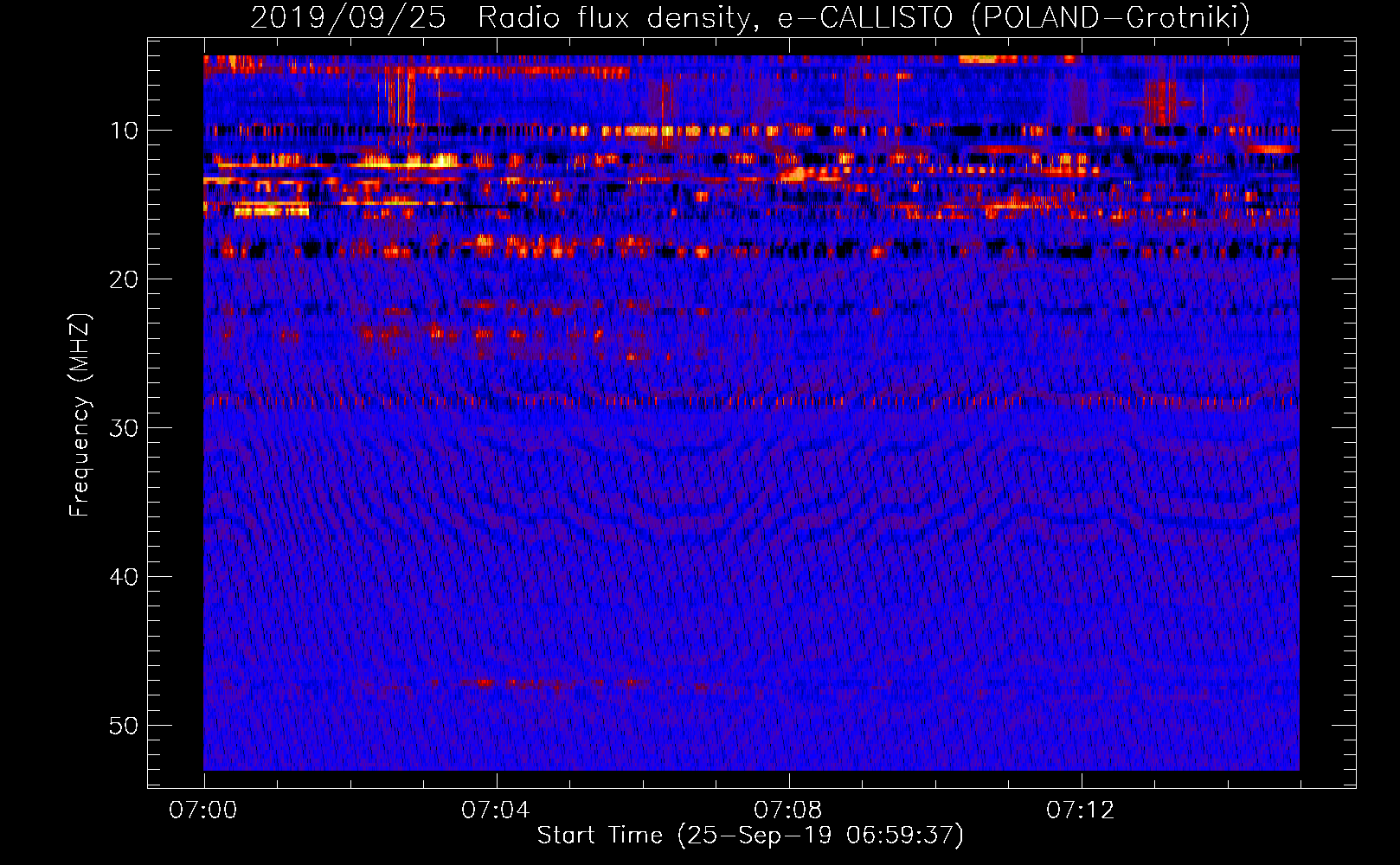Click the 'Start Time (25-Sep-19 06:59:37)' label
Viewport: 1400px width, 865px height.
(750, 836)
